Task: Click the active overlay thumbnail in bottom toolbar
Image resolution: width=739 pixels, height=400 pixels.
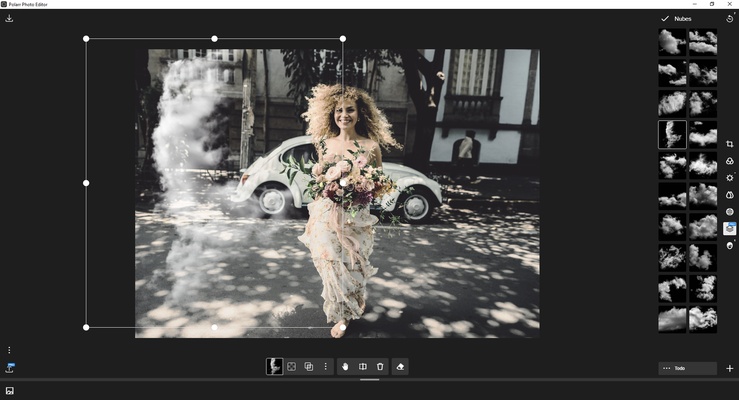Action: point(274,367)
